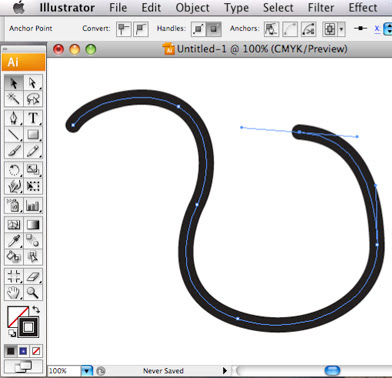This screenshot has width=392, height=378.
Task: Select the Column Graph tool
Action: (x=33, y=206)
